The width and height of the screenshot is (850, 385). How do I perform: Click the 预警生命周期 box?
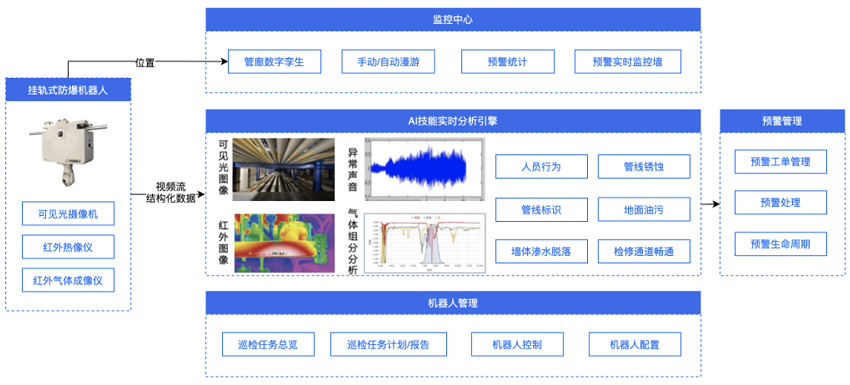pyautogui.click(x=781, y=244)
